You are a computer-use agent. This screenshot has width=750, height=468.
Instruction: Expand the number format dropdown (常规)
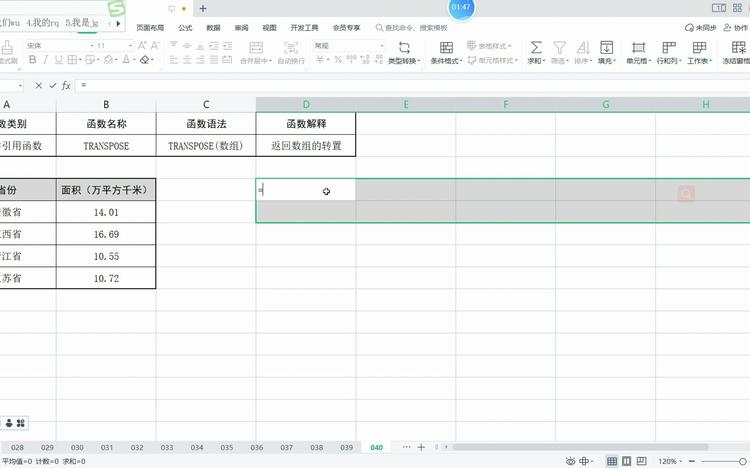(x=382, y=45)
